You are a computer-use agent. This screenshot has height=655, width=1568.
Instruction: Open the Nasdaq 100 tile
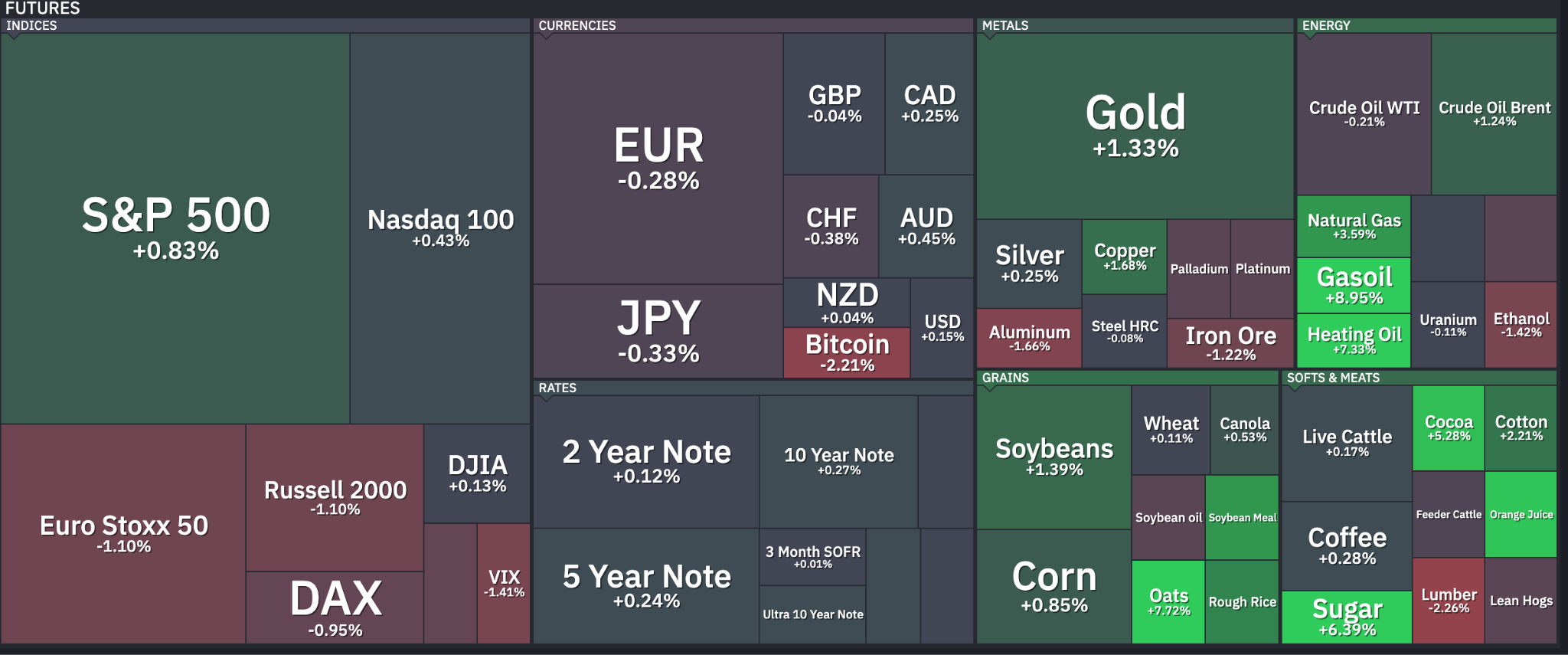440,228
